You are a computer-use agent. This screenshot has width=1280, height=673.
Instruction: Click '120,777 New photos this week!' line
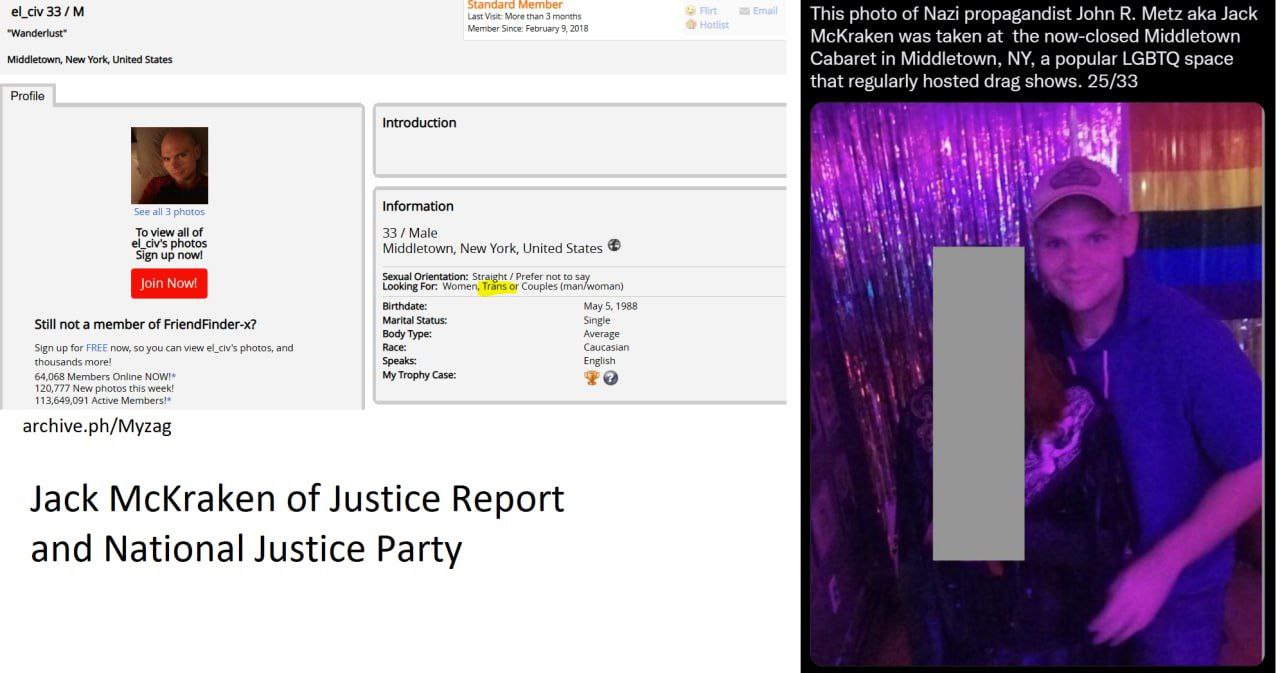click(x=104, y=388)
